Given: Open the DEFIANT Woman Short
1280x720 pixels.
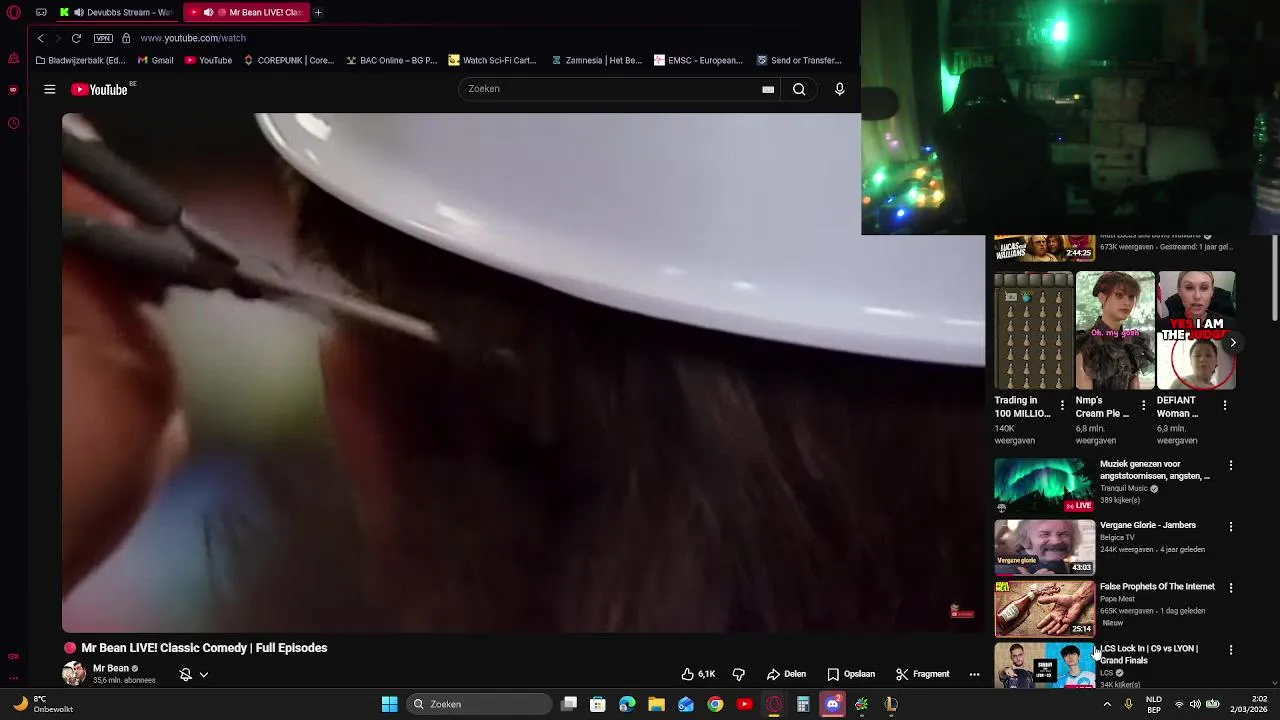Looking at the screenshot, I should click(x=1196, y=330).
